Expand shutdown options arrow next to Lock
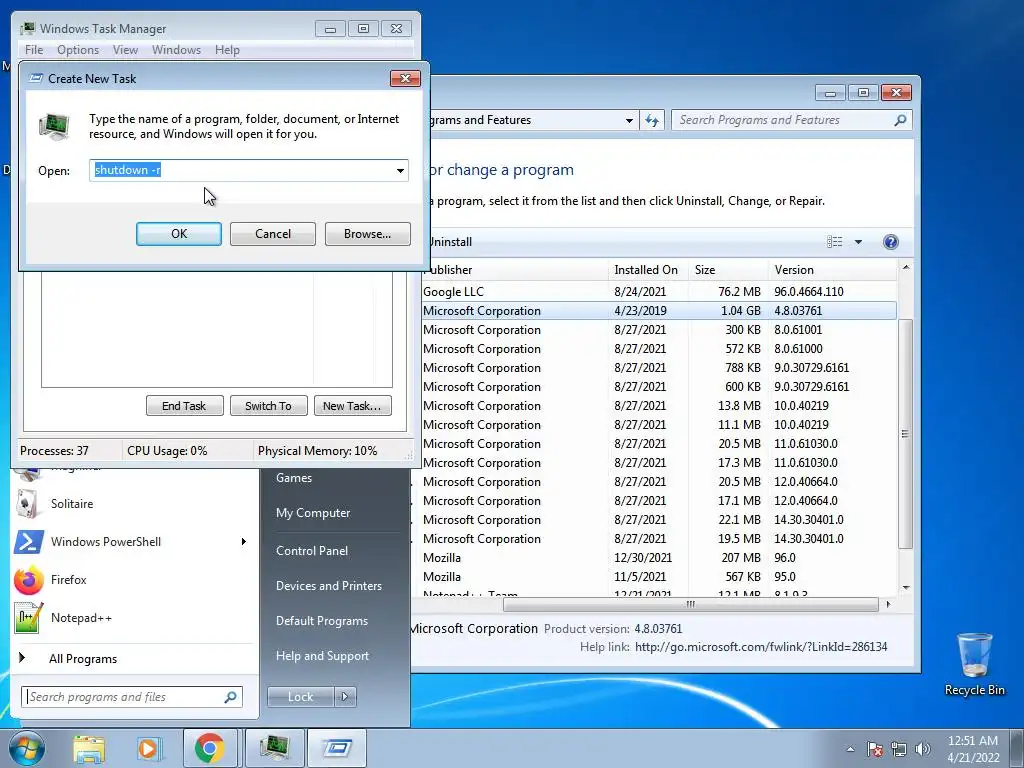The height and width of the screenshot is (768, 1024). 345,697
